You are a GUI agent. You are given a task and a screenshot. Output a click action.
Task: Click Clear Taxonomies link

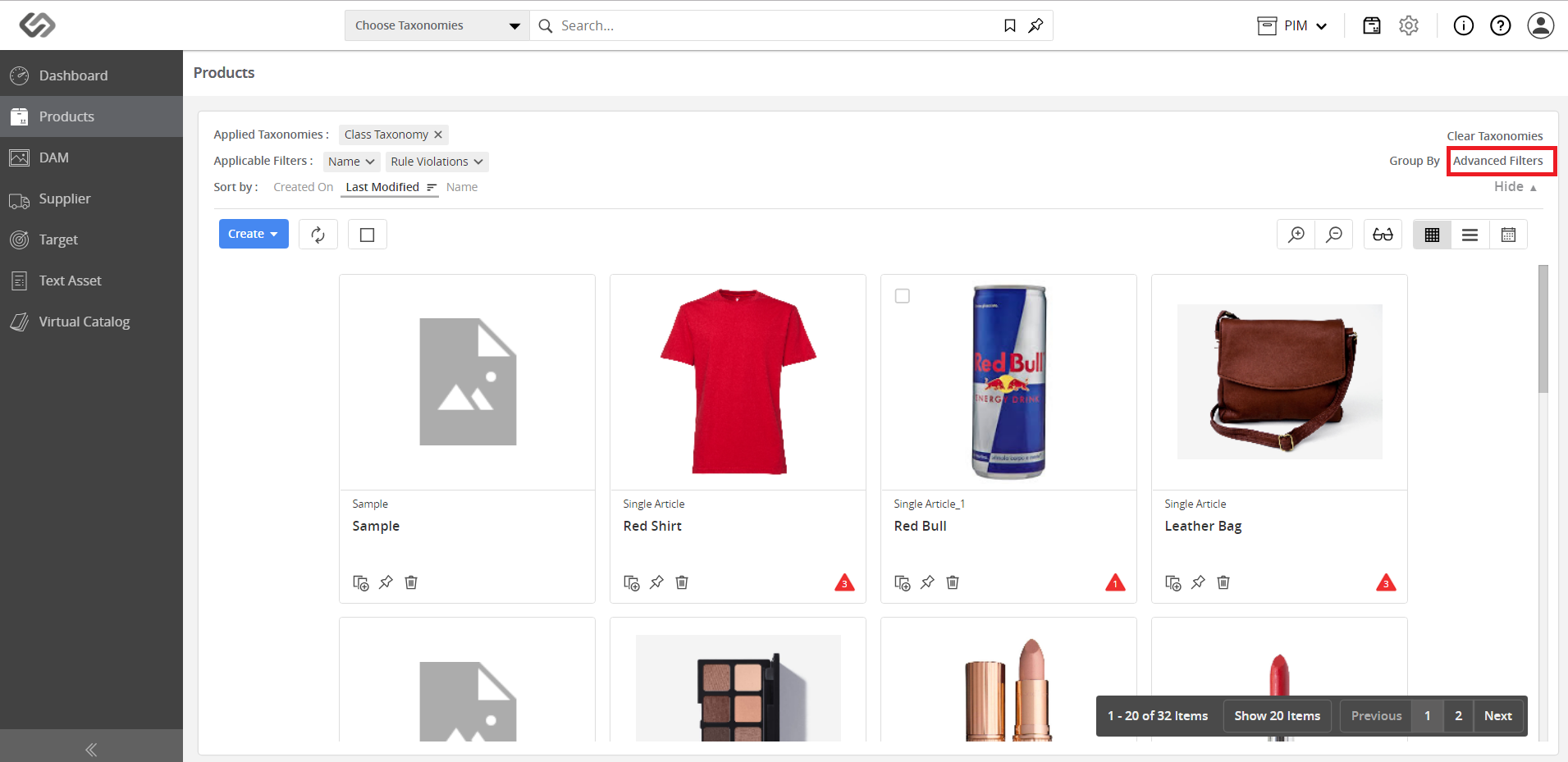(x=1494, y=136)
